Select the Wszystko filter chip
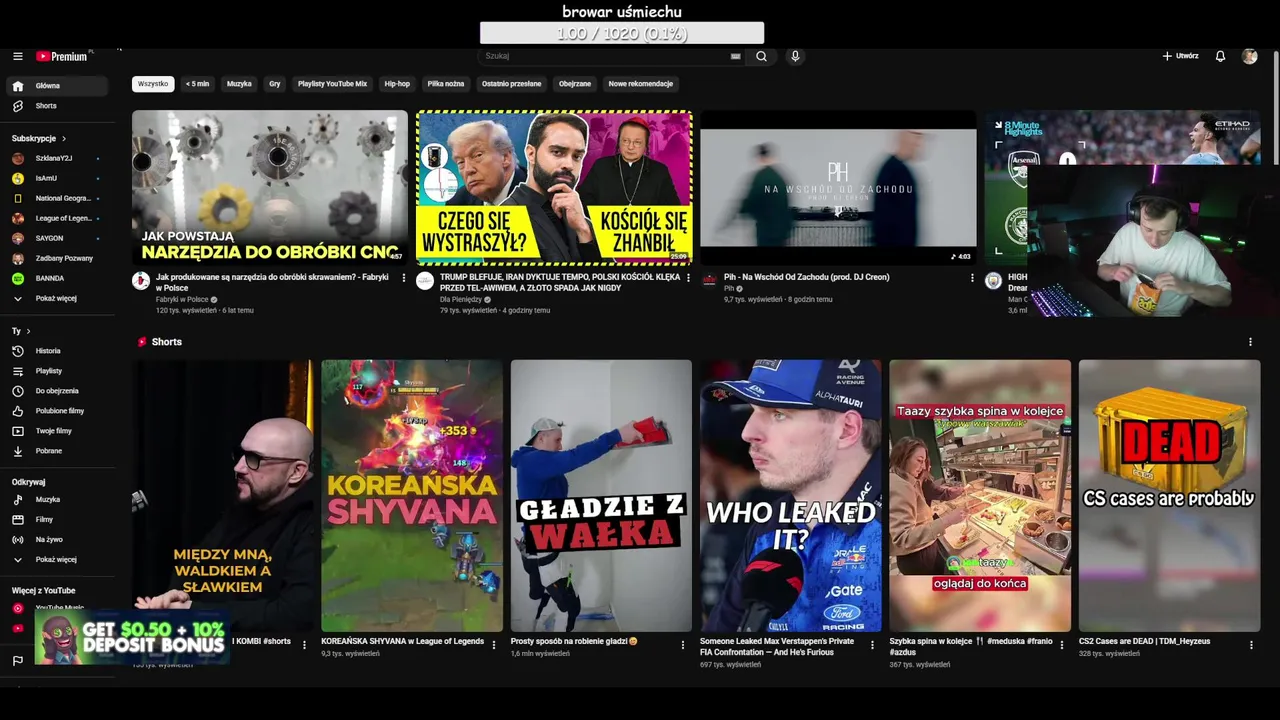This screenshot has width=1280, height=720. click(x=153, y=84)
